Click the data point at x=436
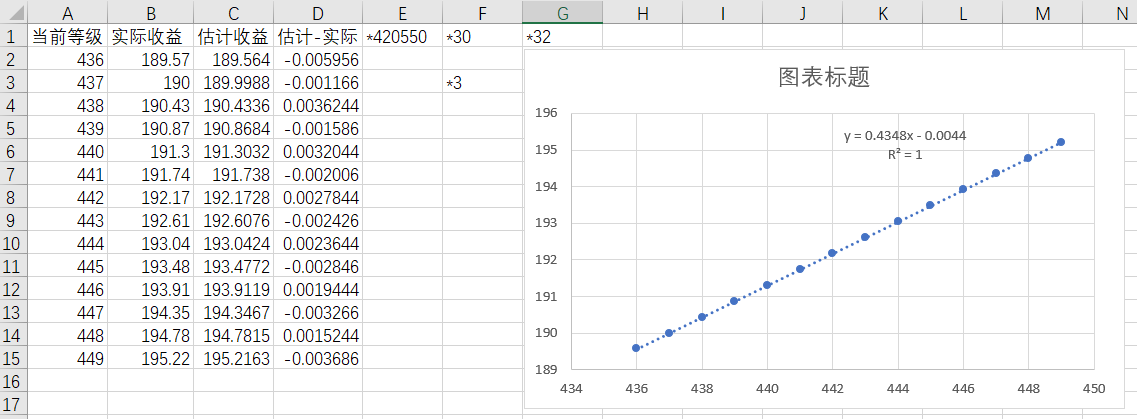Viewport: 1137px width, 419px height. [x=636, y=348]
